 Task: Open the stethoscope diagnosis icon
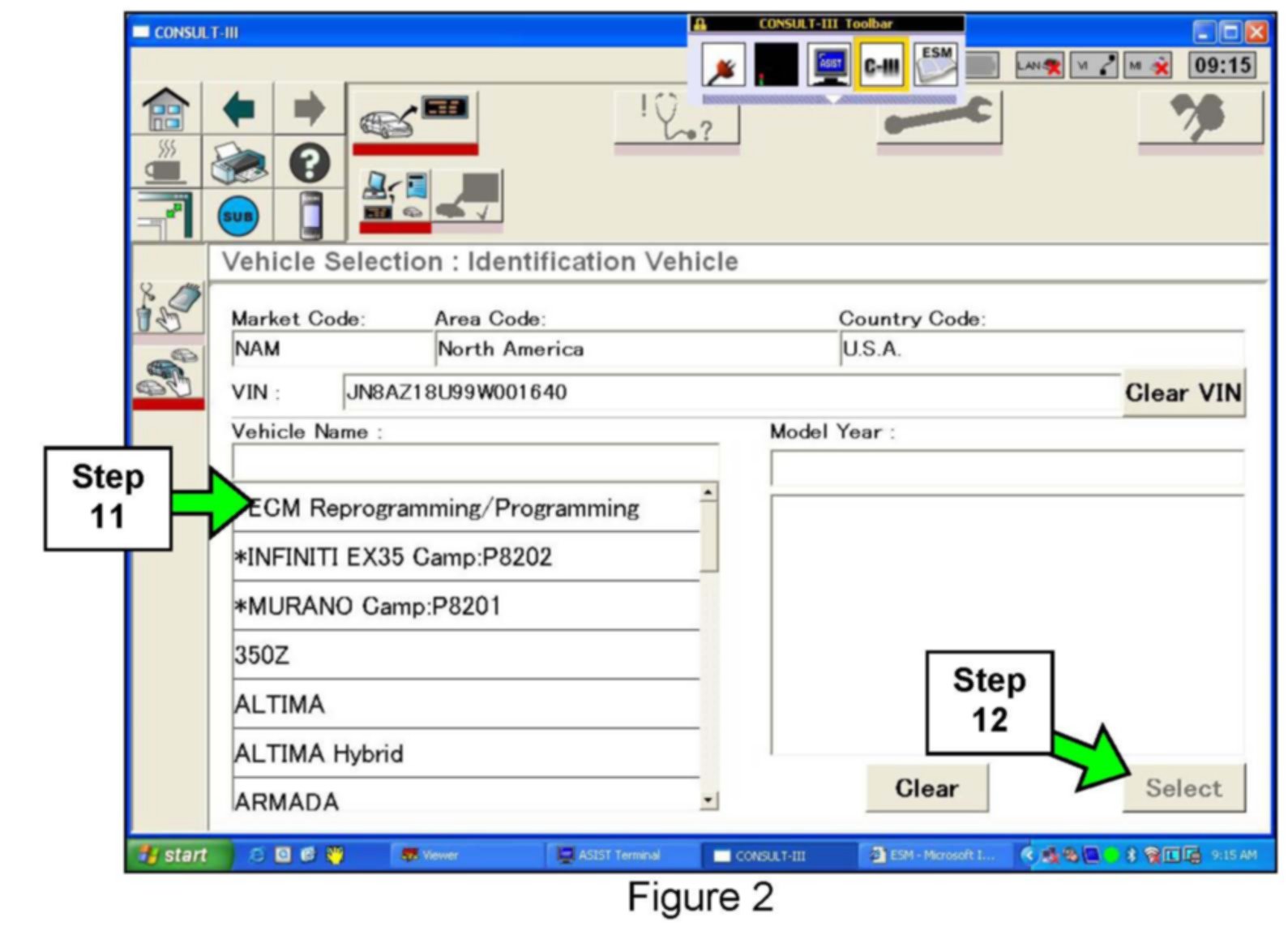coord(677,118)
